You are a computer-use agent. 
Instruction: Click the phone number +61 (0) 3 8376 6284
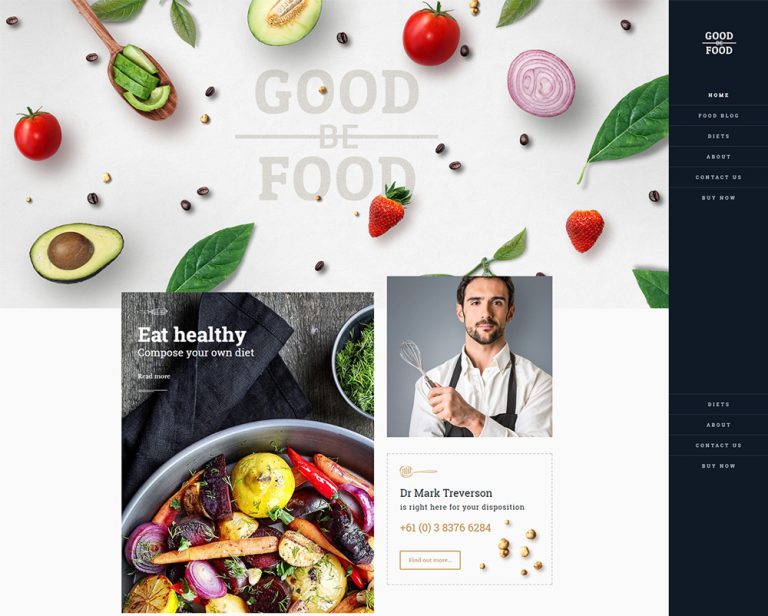click(445, 528)
